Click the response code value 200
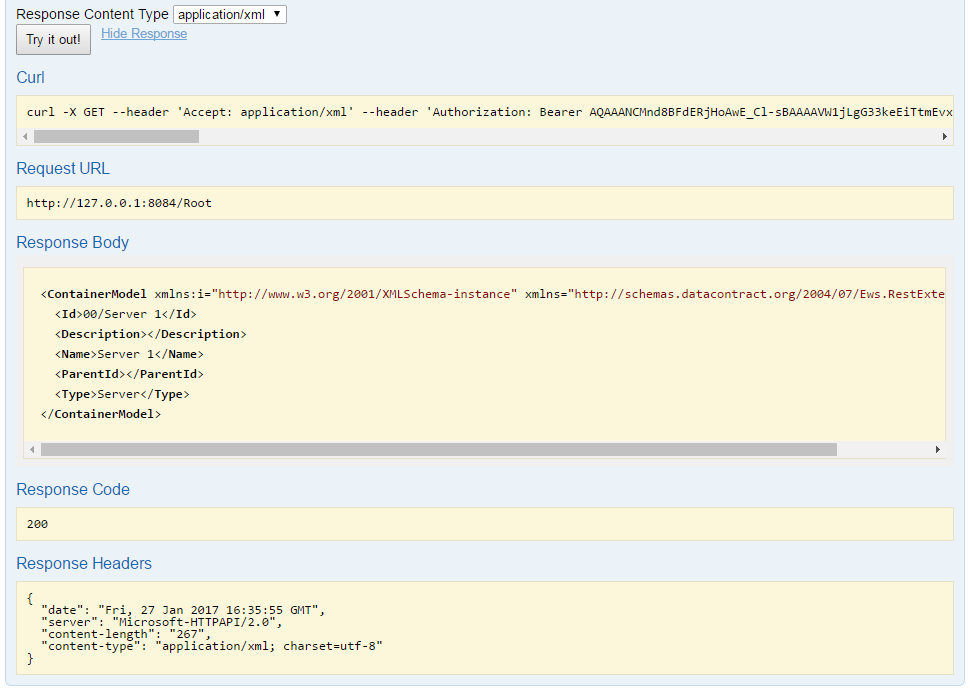The height and width of the screenshot is (691, 970). coord(37,524)
